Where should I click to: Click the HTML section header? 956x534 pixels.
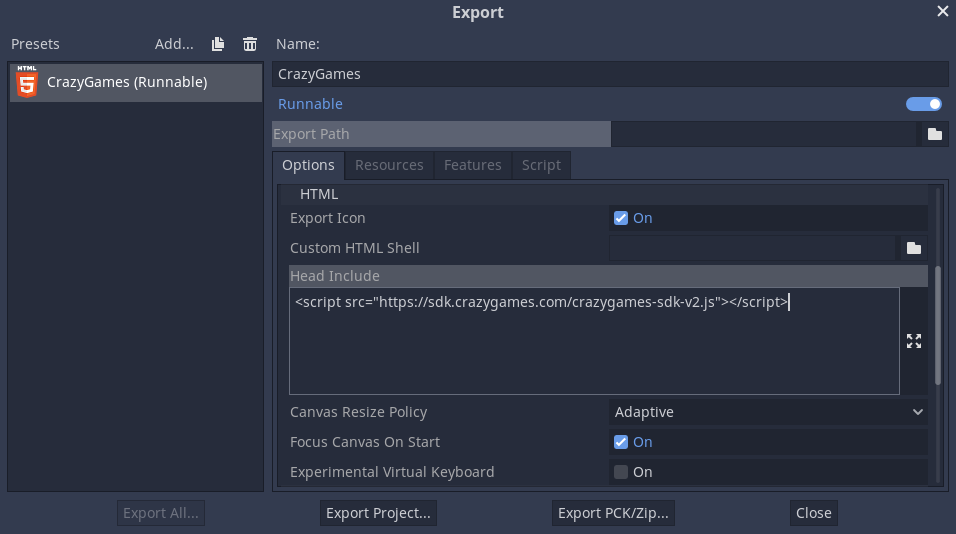319,194
